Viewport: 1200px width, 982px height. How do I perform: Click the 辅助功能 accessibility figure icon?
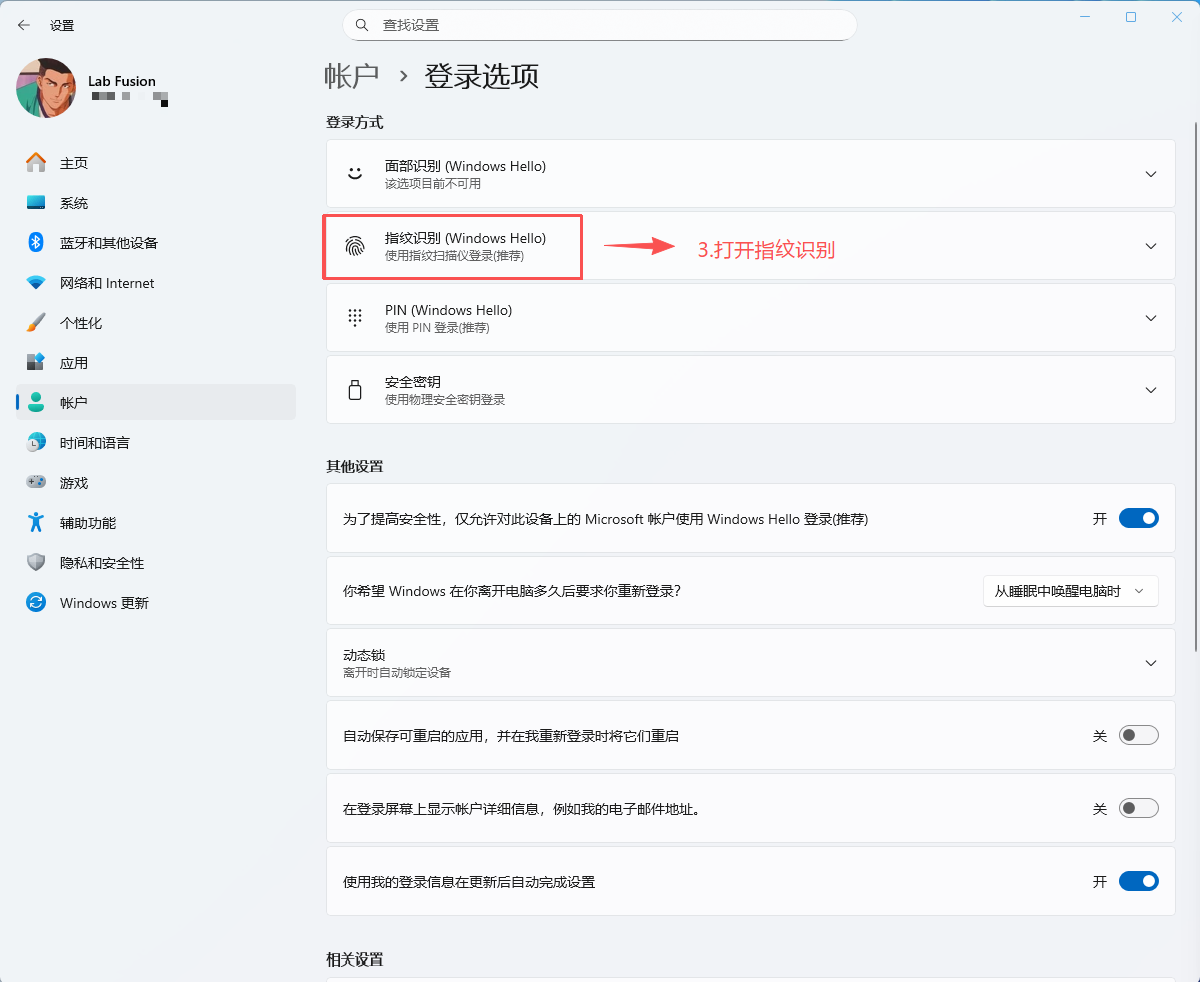[x=36, y=523]
